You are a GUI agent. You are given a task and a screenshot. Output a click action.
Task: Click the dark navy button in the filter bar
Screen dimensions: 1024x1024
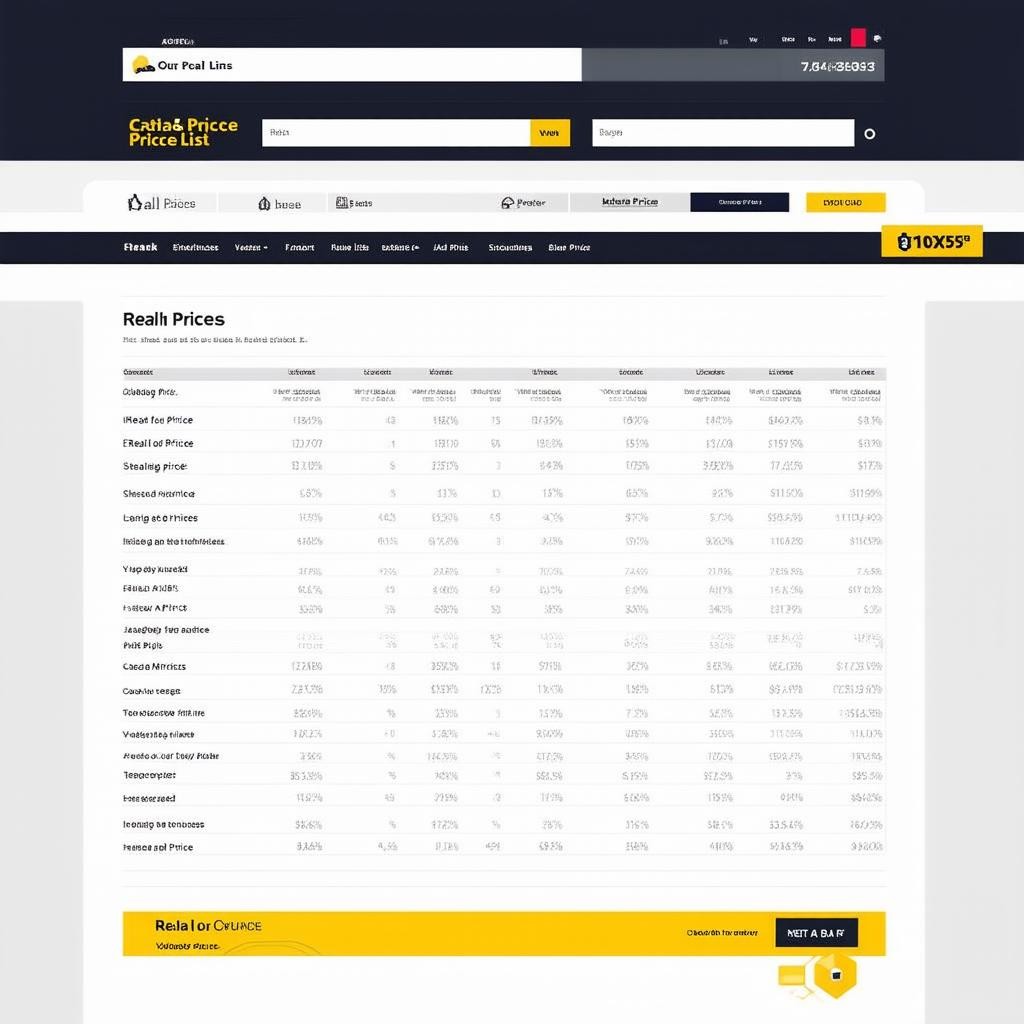pyautogui.click(x=739, y=202)
